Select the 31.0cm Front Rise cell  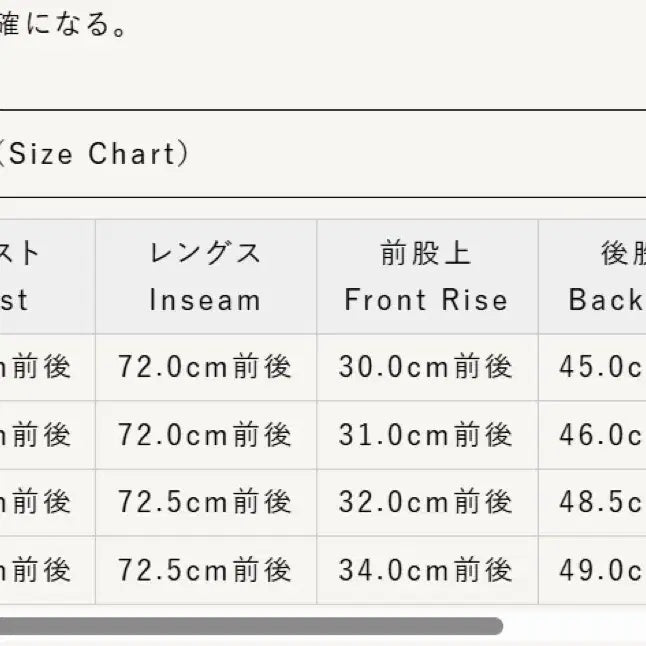426,435
